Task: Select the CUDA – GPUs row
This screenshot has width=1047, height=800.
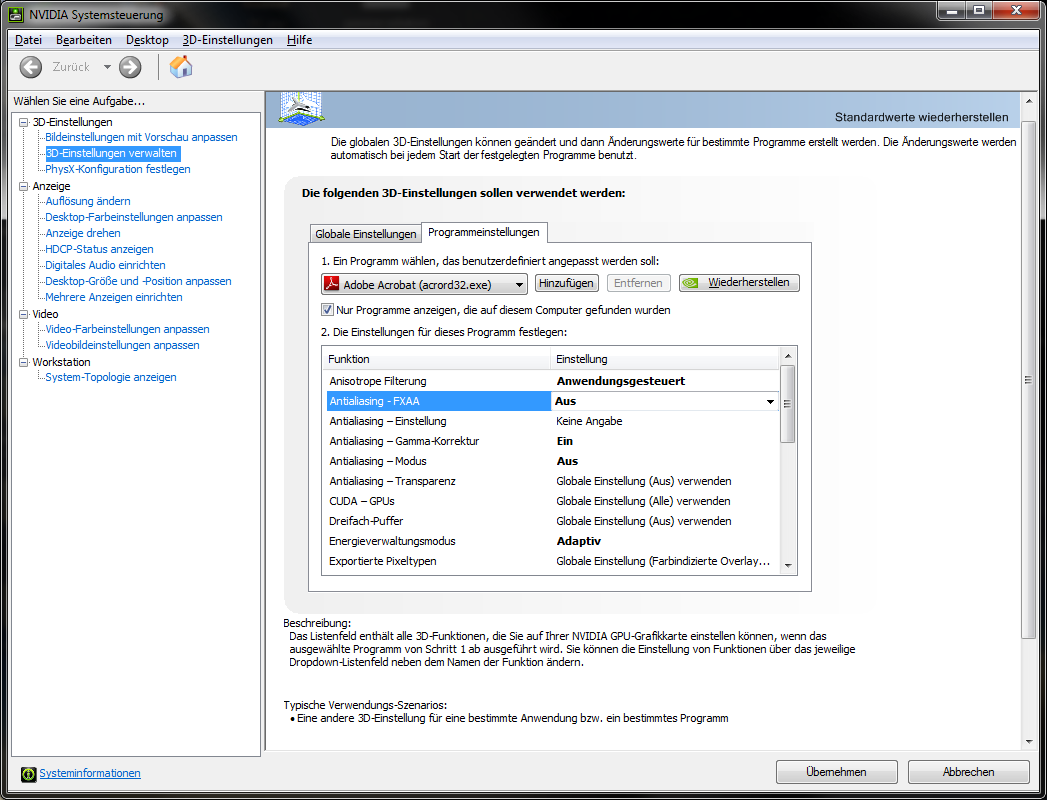Action: click(x=552, y=502)
